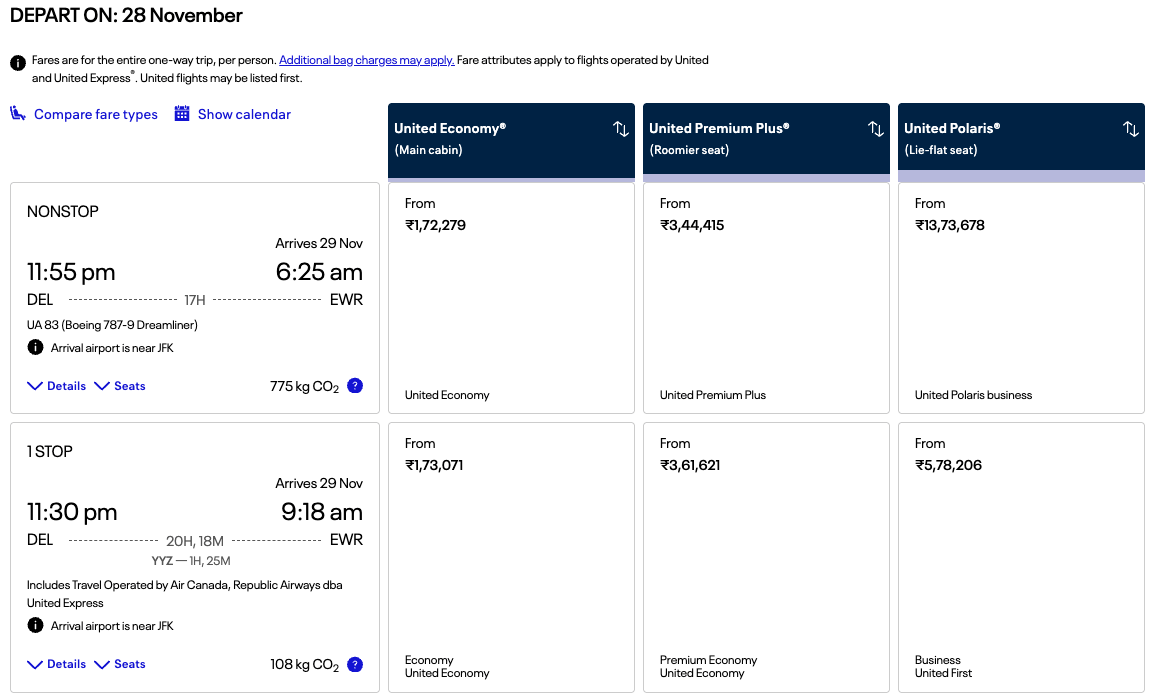
Task: Open CO2 help icon for nonstop flight
Action: [355, 386]
